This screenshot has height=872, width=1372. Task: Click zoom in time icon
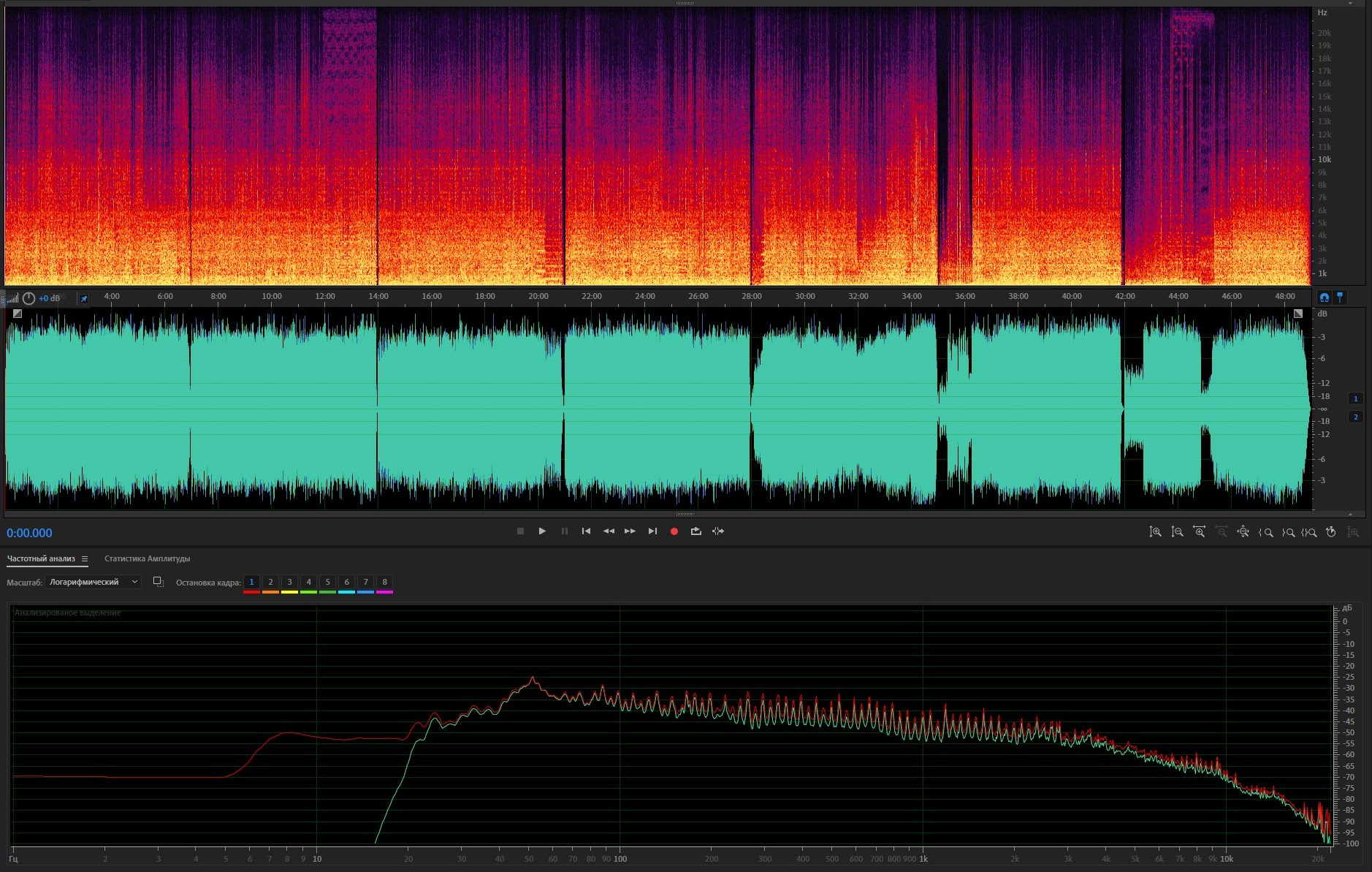1199,532
